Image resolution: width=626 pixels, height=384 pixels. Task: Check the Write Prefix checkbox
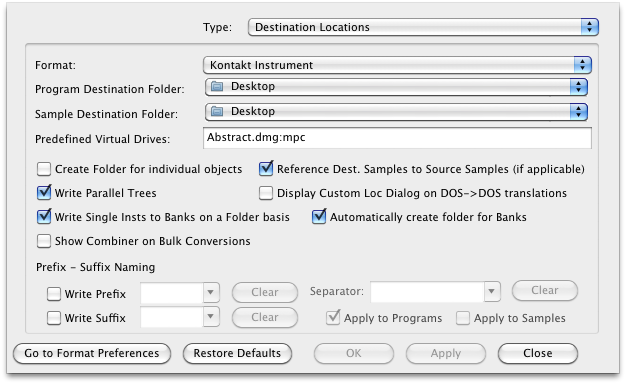[54, 294]
